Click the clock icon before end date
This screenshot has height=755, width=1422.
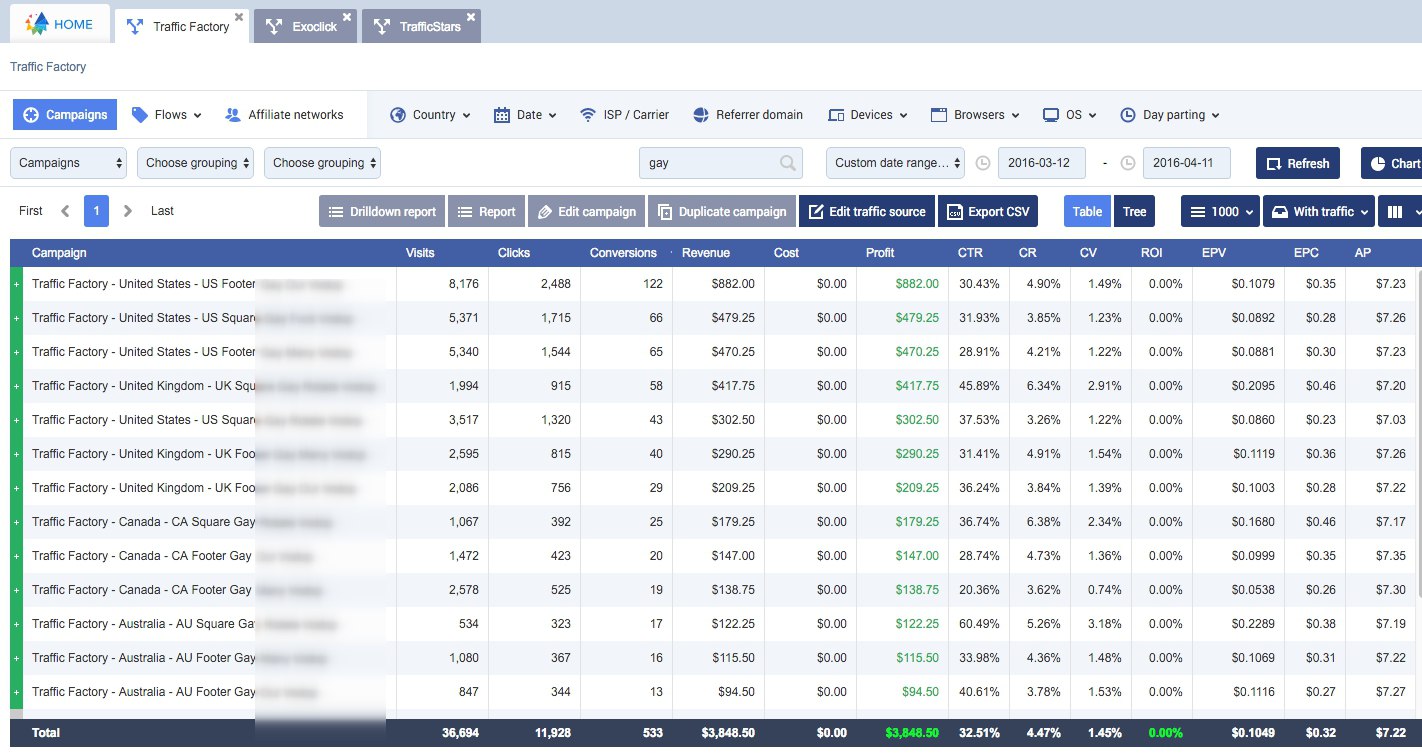1128,163
